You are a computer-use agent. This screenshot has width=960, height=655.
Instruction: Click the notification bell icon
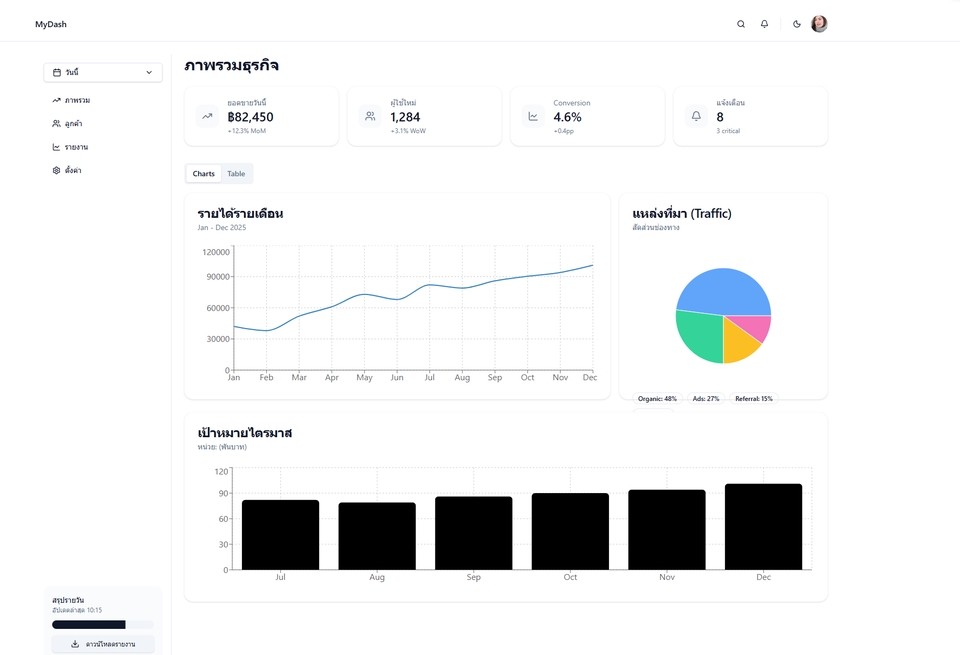[x=764, y=23]
